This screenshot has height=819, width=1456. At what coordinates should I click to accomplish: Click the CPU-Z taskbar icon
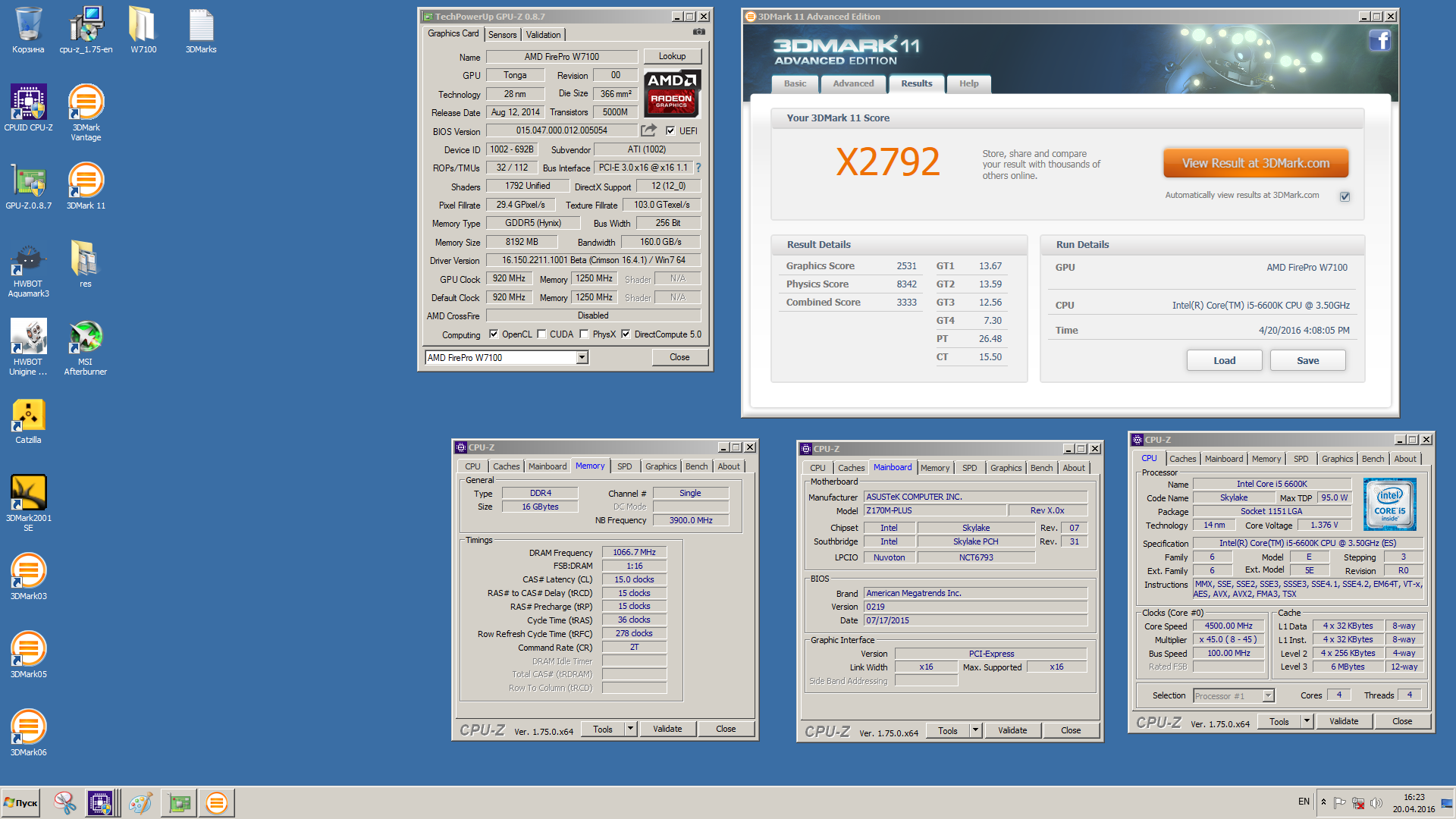101,803
